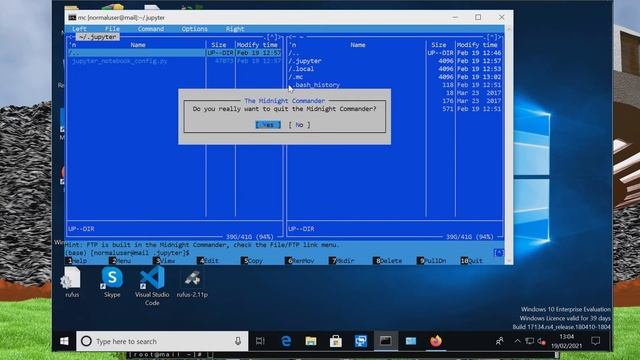This screenshot has width=640, height=360.
Task: Sort left panel by Modify time header
Action: [x=258, y=45]
